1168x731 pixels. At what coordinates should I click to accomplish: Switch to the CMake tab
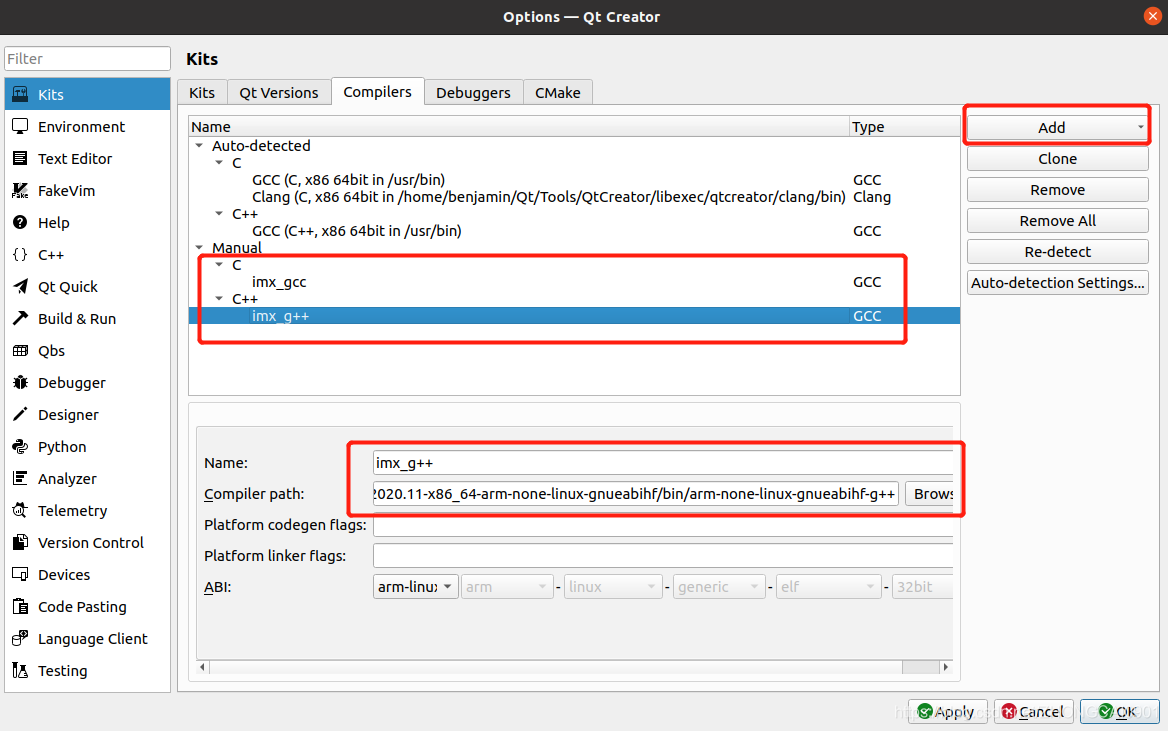click(x=558, y=92)
